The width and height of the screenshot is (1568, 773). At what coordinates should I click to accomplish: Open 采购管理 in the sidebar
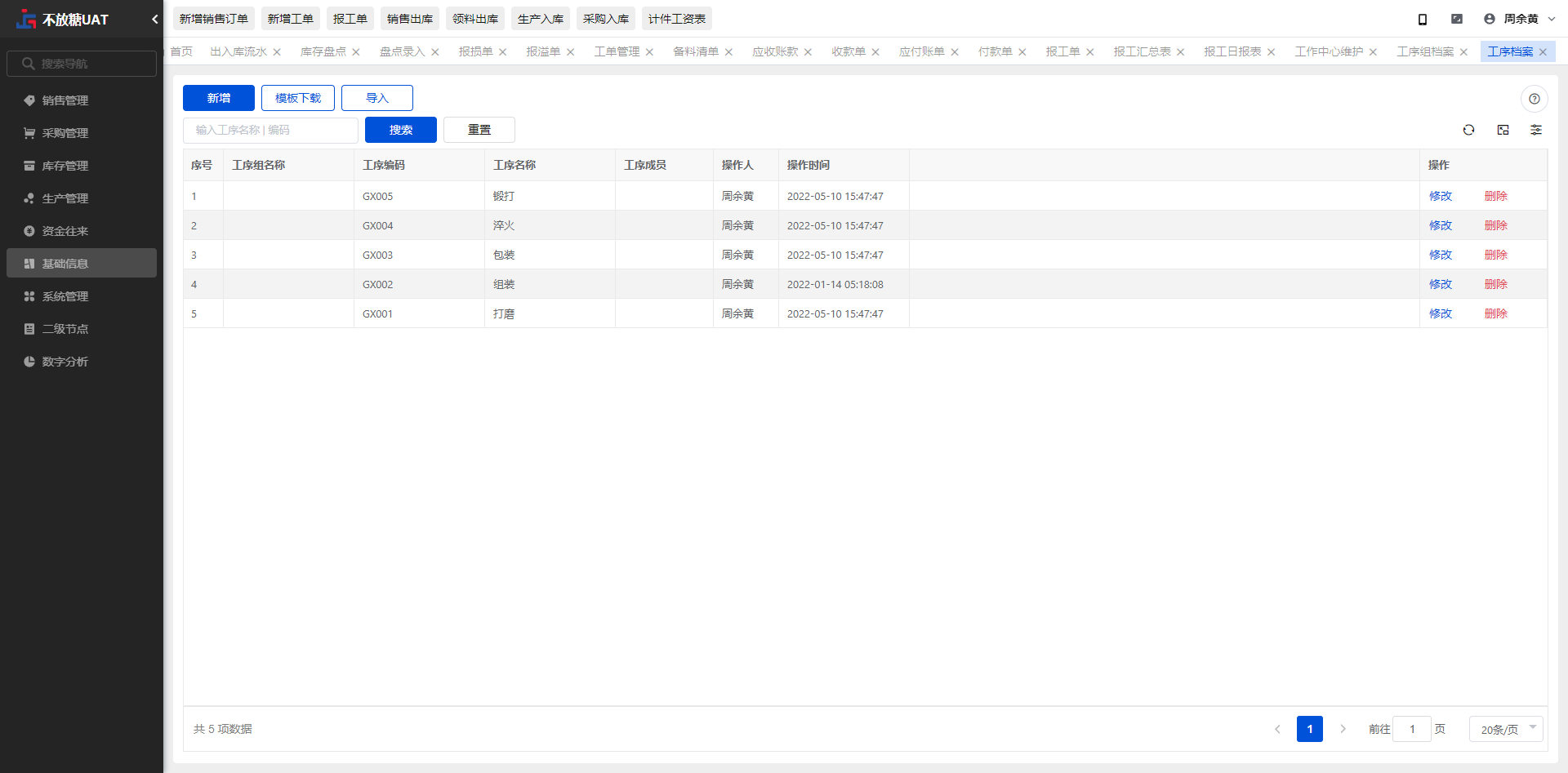(82, 133)
